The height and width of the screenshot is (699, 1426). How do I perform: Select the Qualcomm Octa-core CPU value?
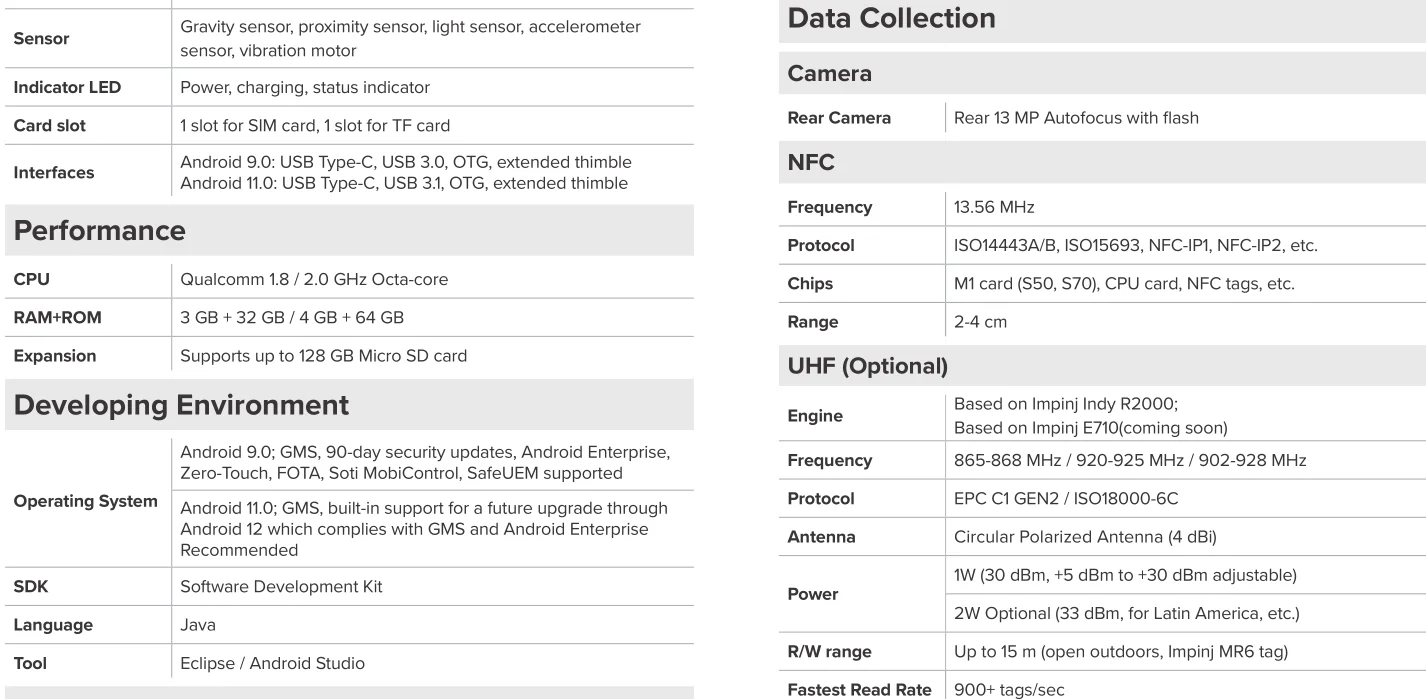313,280
